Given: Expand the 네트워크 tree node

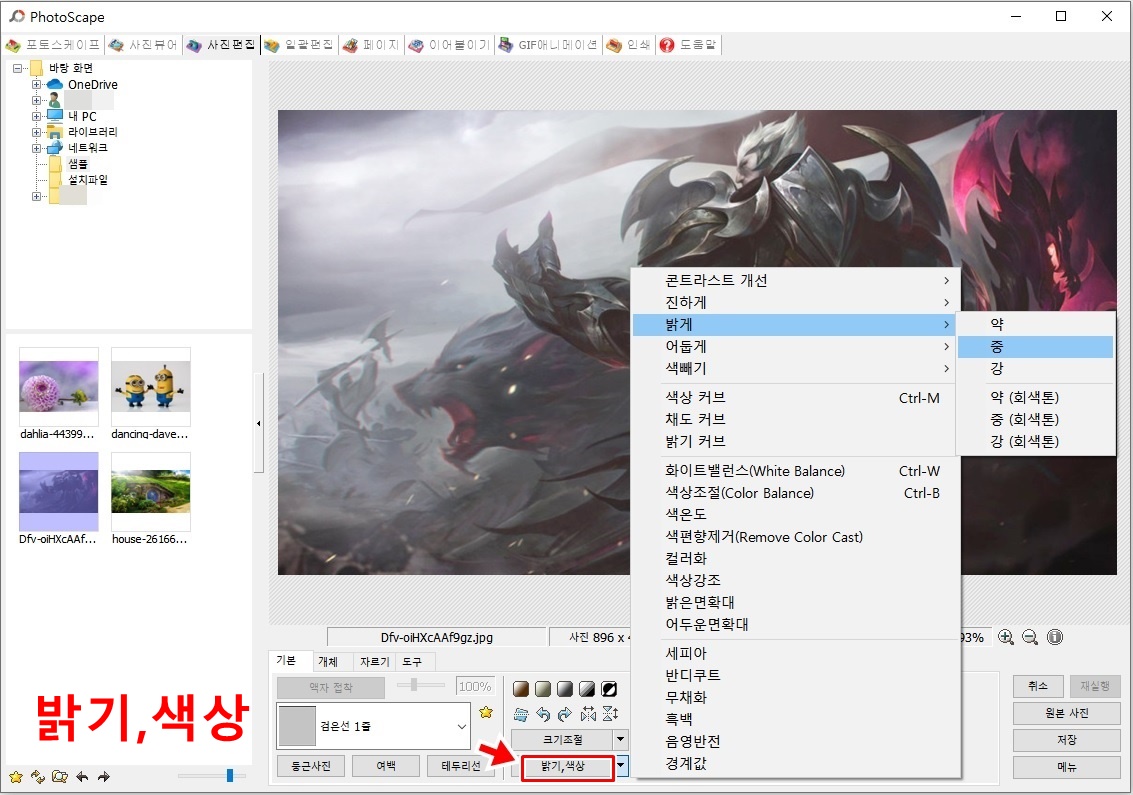Looking at the screenshot, I should pos(35,148).
